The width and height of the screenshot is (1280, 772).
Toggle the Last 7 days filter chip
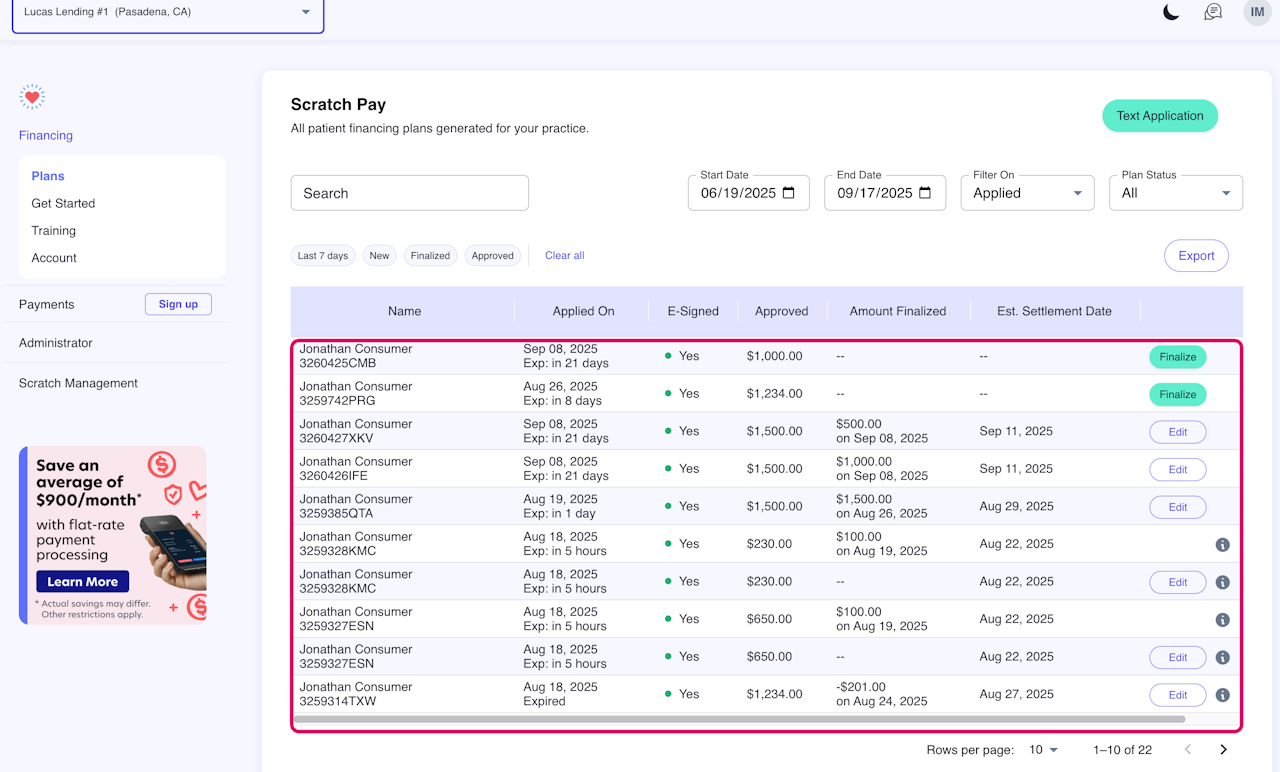(323, 256)
